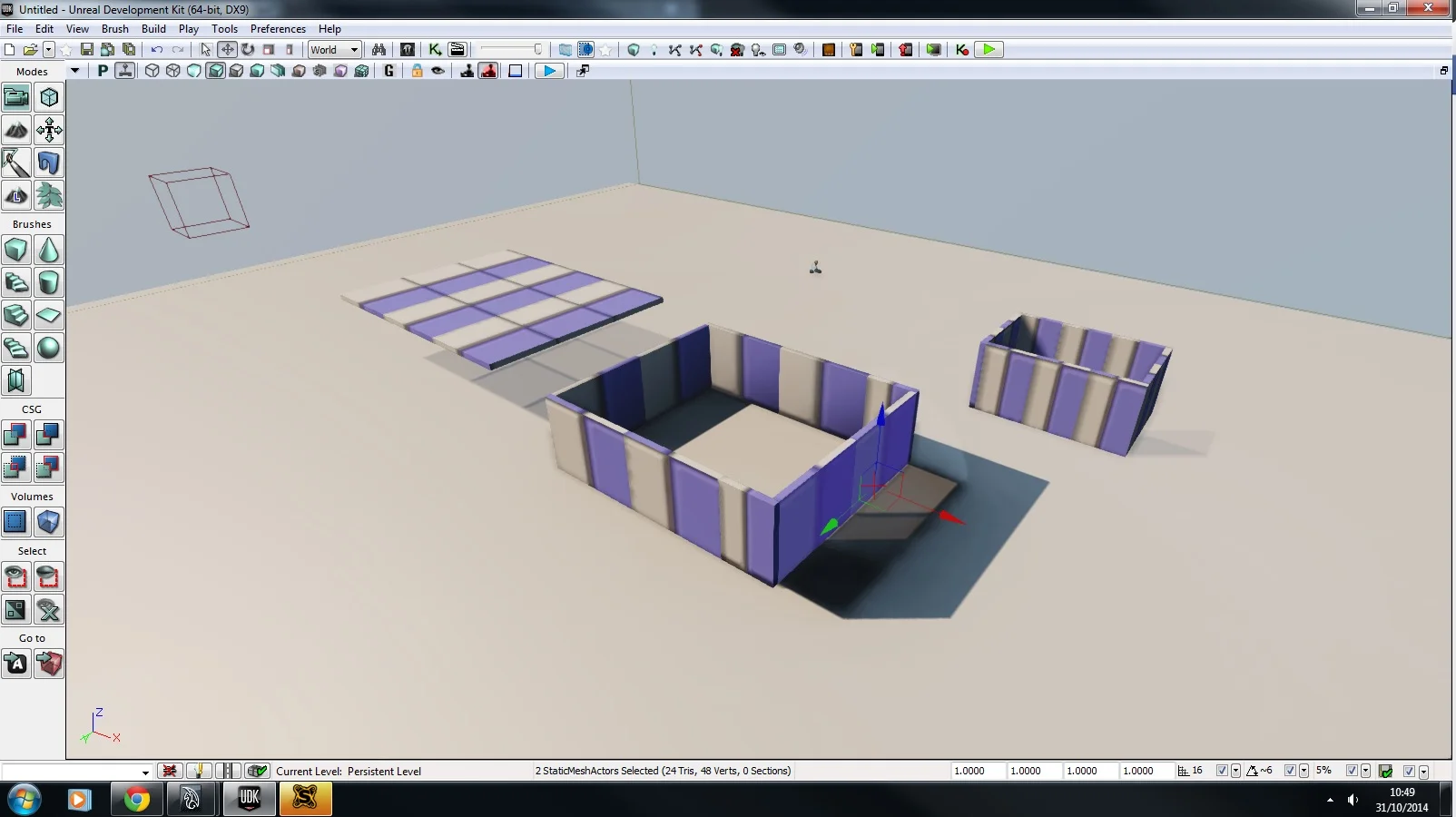Toggle Lock selected actors to camera

click(x=417, y=71)
